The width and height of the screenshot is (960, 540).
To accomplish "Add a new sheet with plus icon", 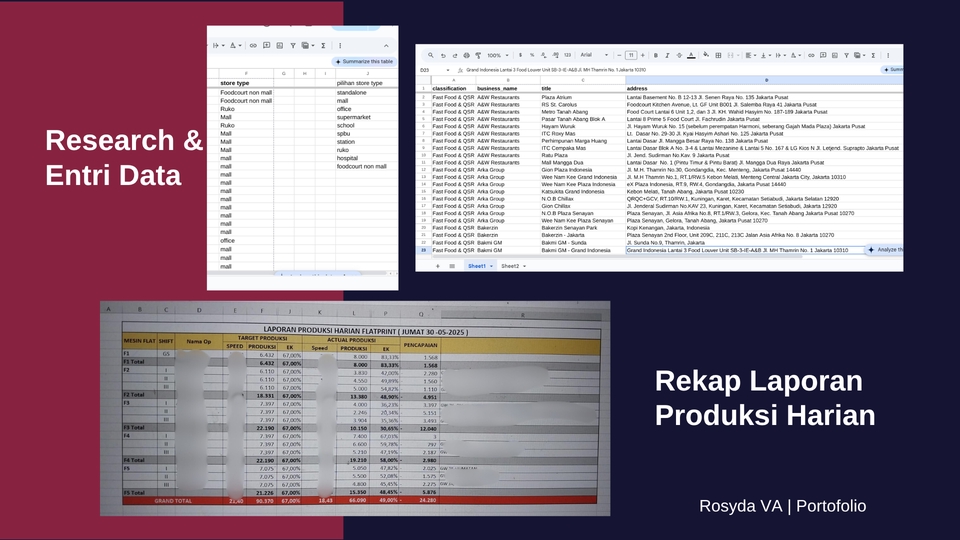I will point(436,266).
